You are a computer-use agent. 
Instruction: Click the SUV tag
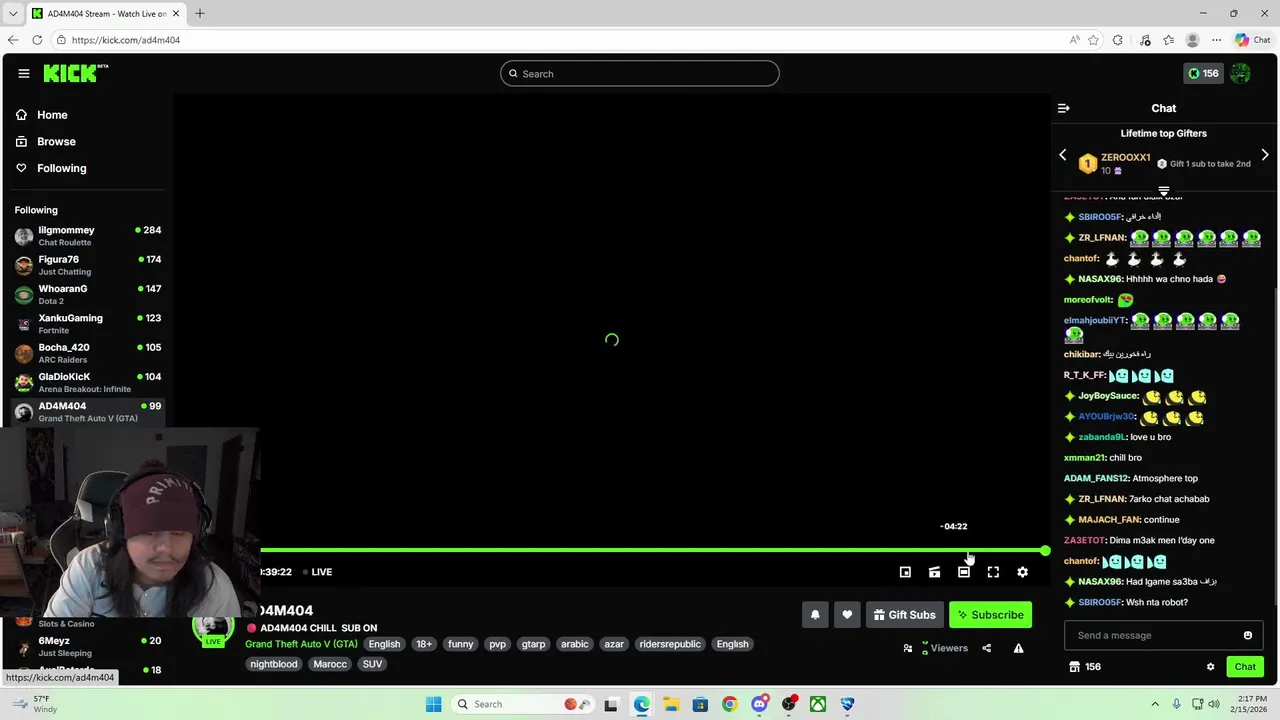pyautogui.click(x=372, y=664)
